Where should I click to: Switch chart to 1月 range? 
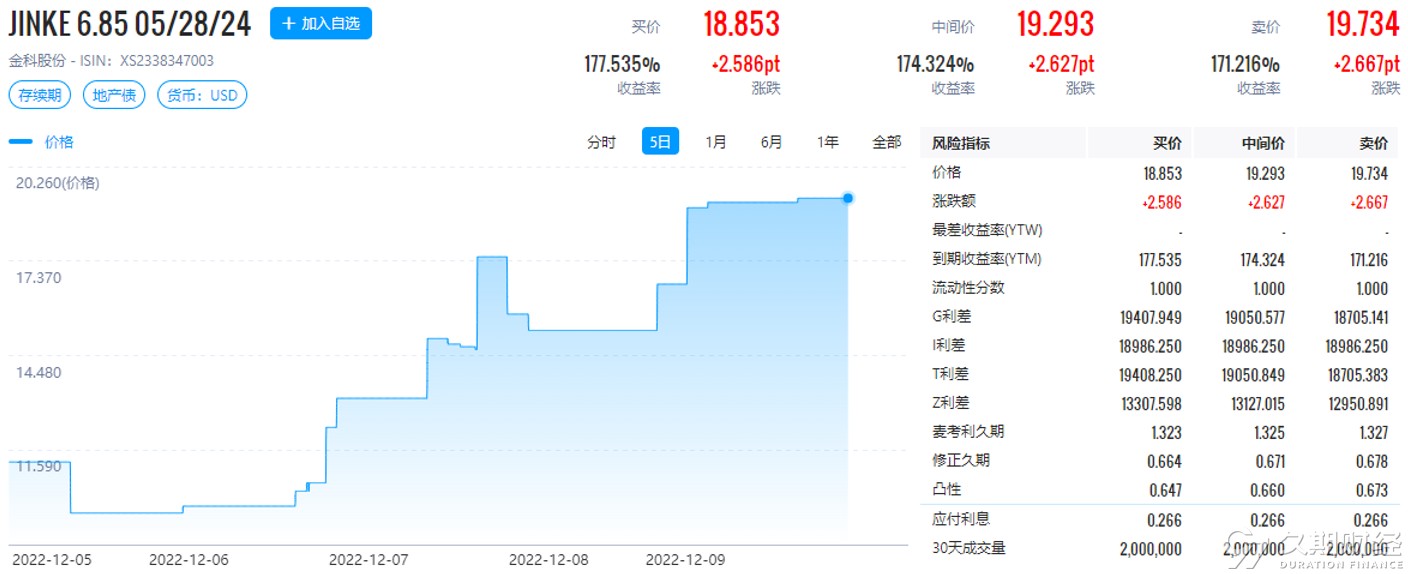coord(716,142)
